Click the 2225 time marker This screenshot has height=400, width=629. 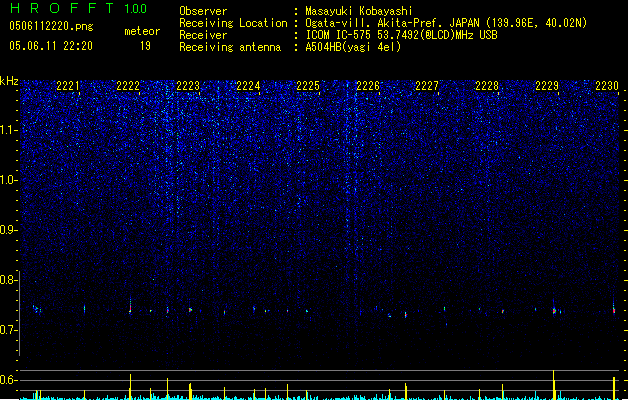[x=308, y=86]
